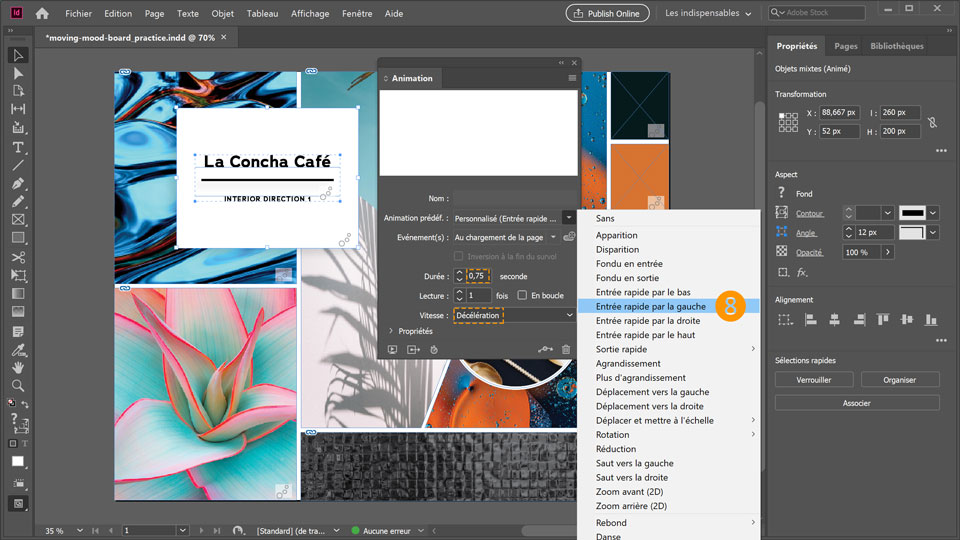Open the Fenêtre menu

coord(357,13)
